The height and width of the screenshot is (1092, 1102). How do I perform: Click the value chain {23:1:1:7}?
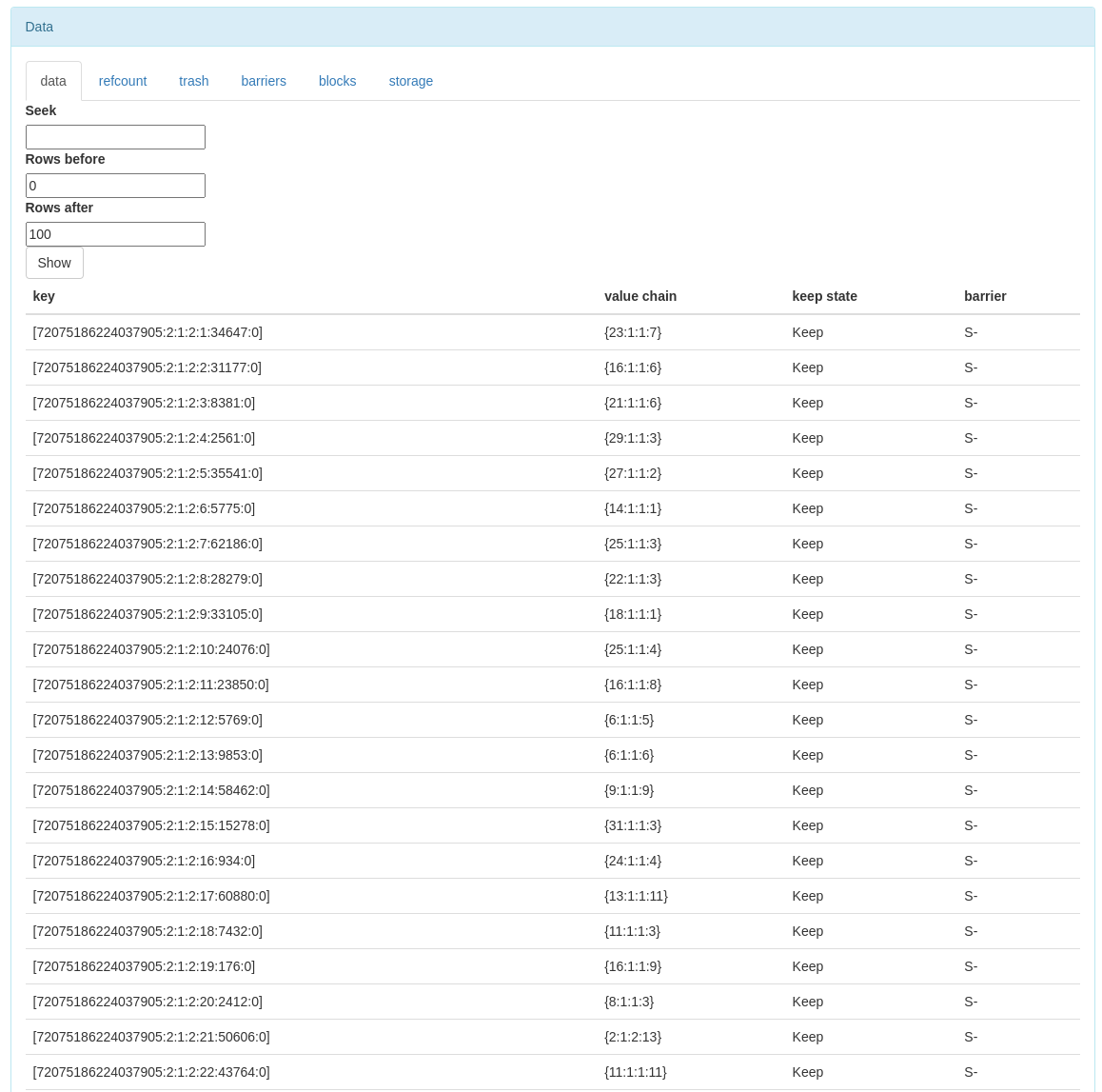633,332
